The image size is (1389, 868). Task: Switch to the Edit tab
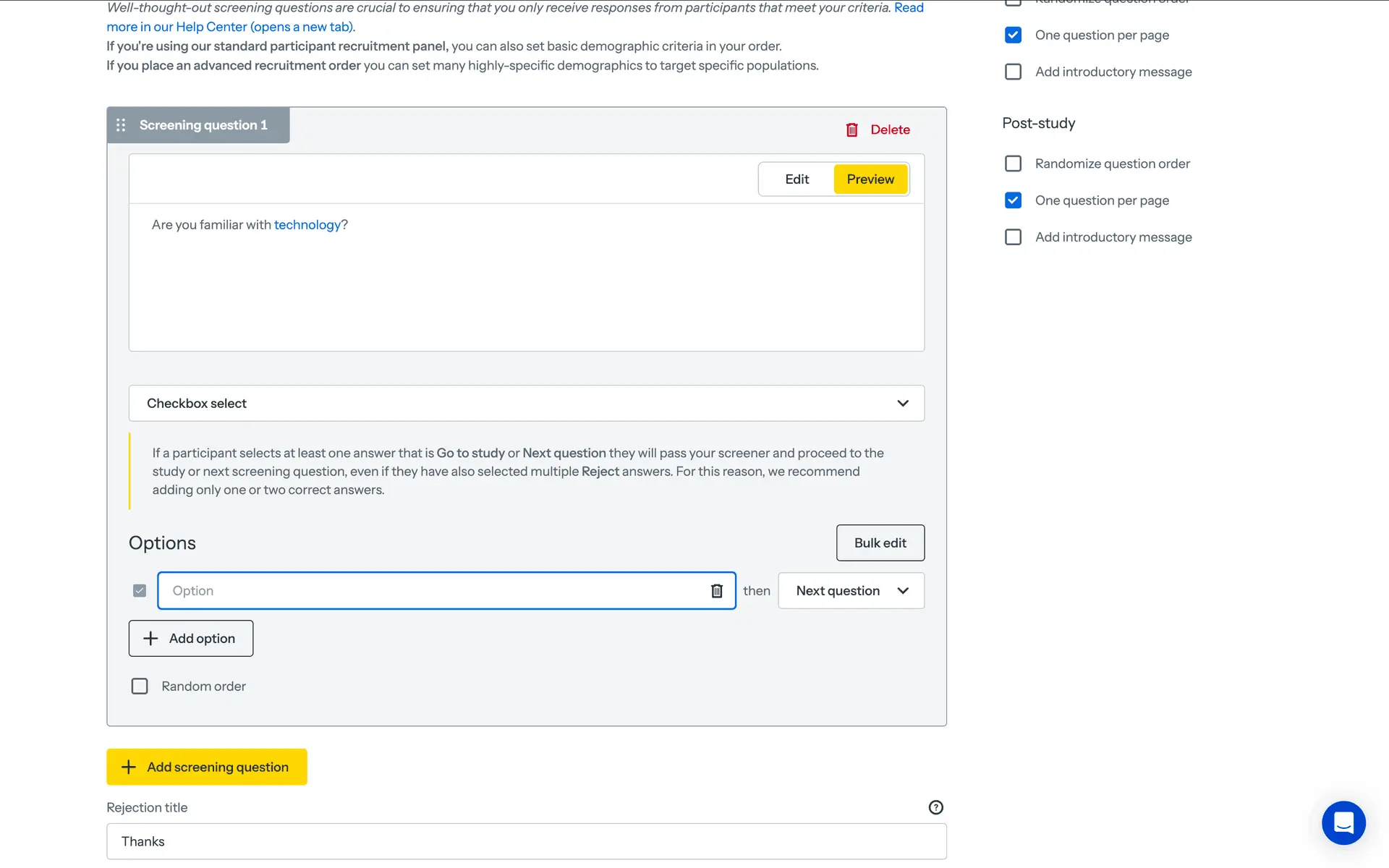797,179
